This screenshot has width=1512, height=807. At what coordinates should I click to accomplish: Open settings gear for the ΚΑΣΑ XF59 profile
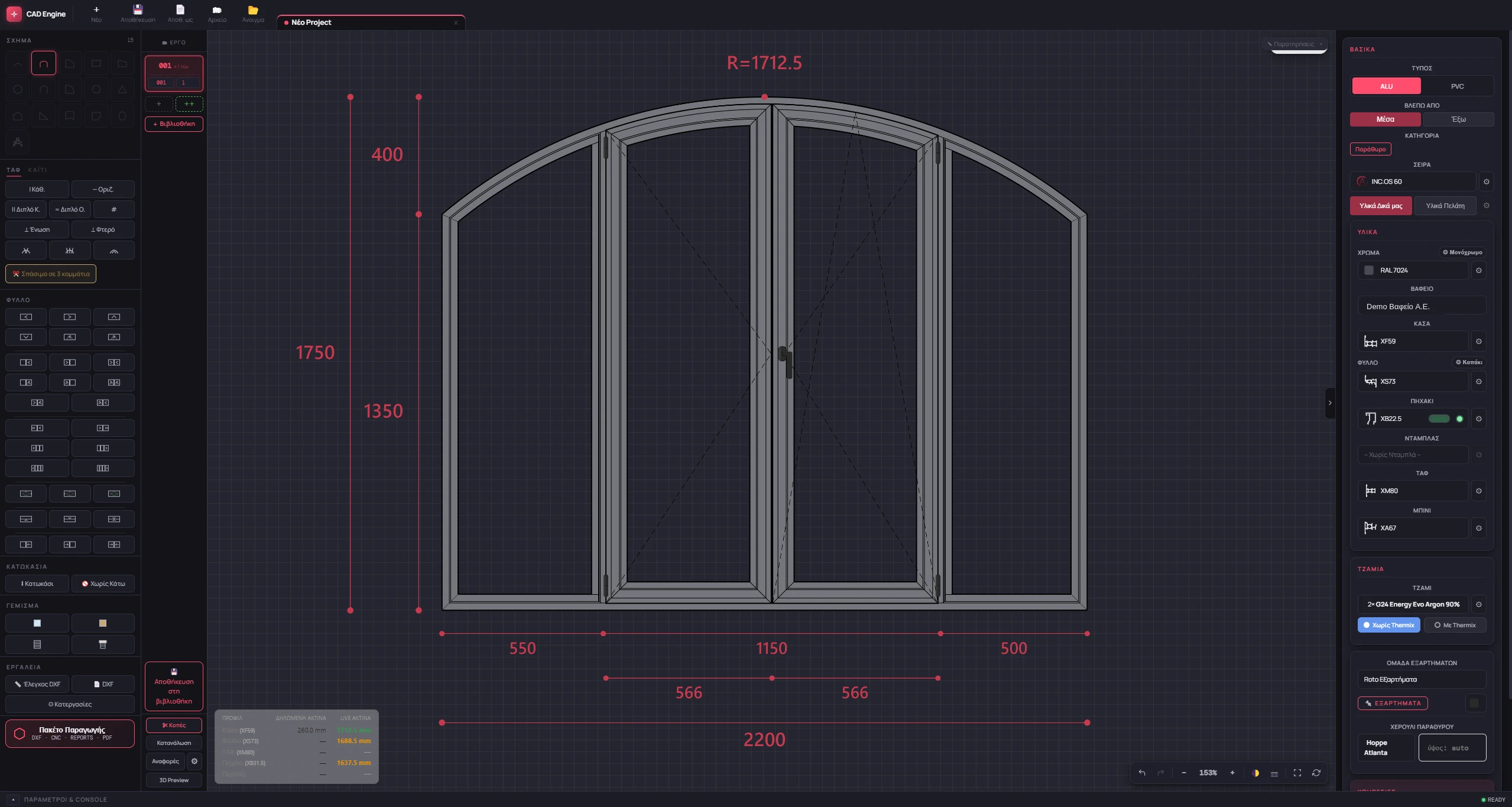(1479, 341)
